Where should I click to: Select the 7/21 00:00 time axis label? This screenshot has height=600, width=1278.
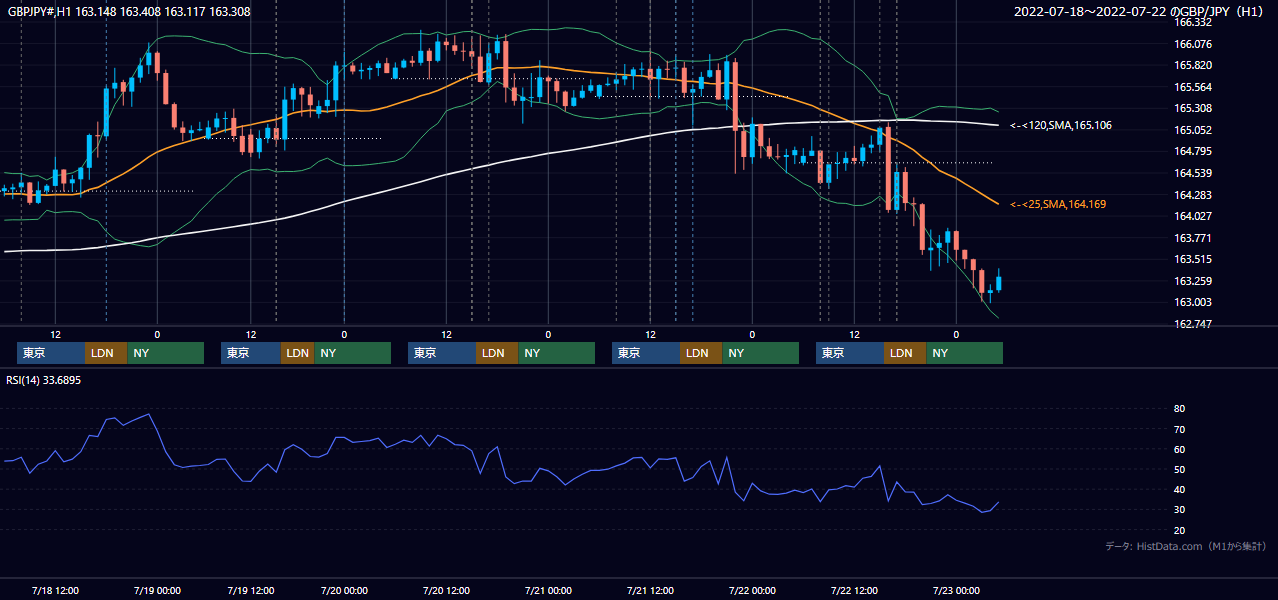[548, 590]
